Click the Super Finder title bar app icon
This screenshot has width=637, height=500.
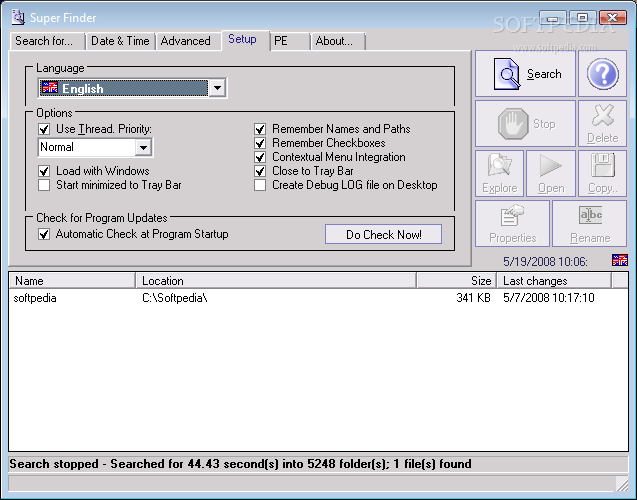click(x=18, y=17)
